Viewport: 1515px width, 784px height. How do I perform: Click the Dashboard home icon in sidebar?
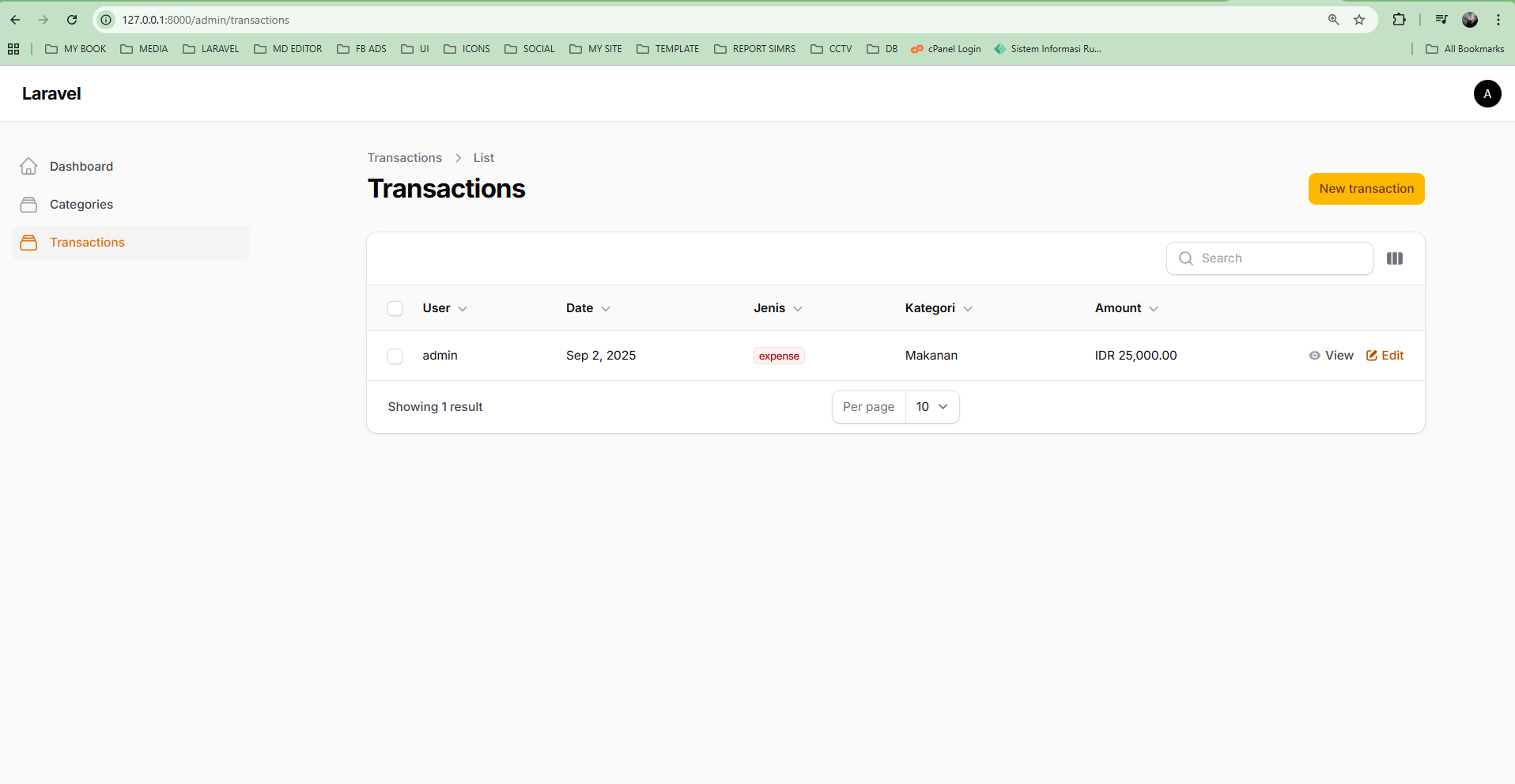click(28, 166)
